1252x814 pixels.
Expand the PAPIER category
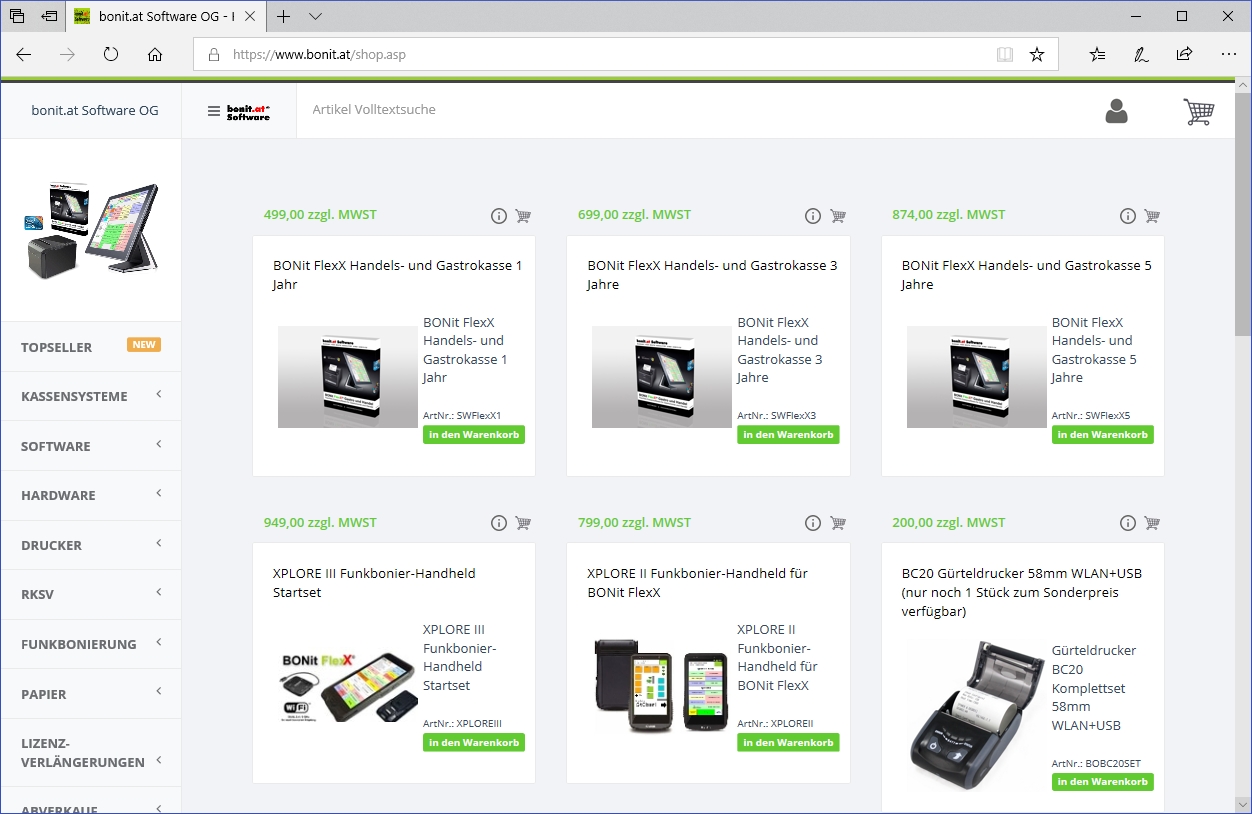click(x=91, y=694)
